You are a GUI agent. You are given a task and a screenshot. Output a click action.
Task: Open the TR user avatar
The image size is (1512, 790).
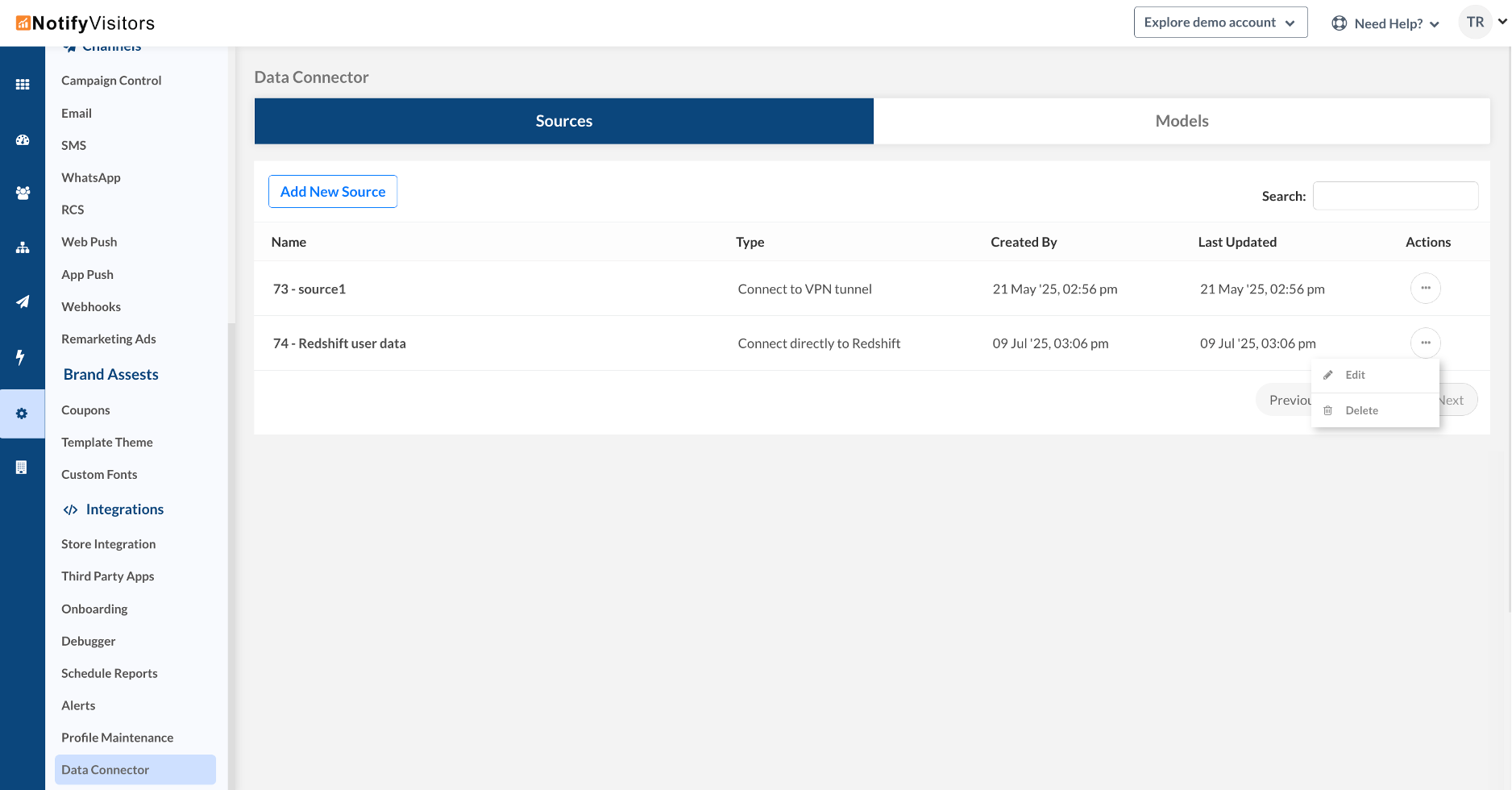click(1476, 23)
